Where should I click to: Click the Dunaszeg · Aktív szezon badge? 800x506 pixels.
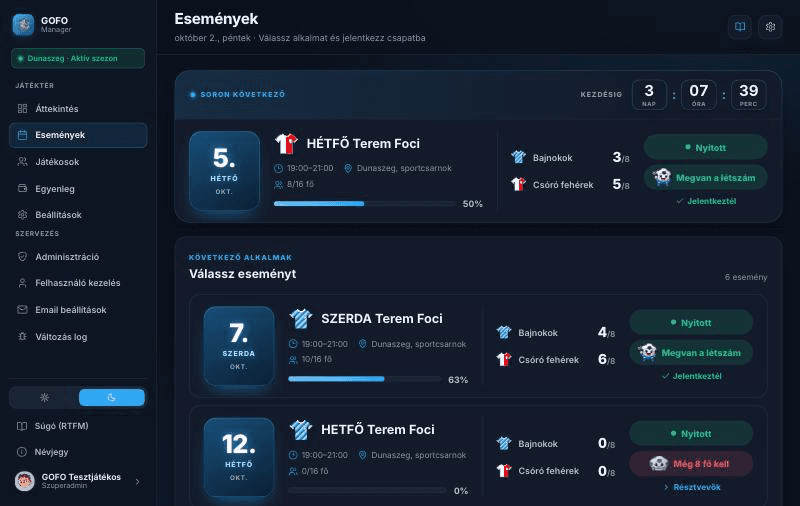(78, 58)
